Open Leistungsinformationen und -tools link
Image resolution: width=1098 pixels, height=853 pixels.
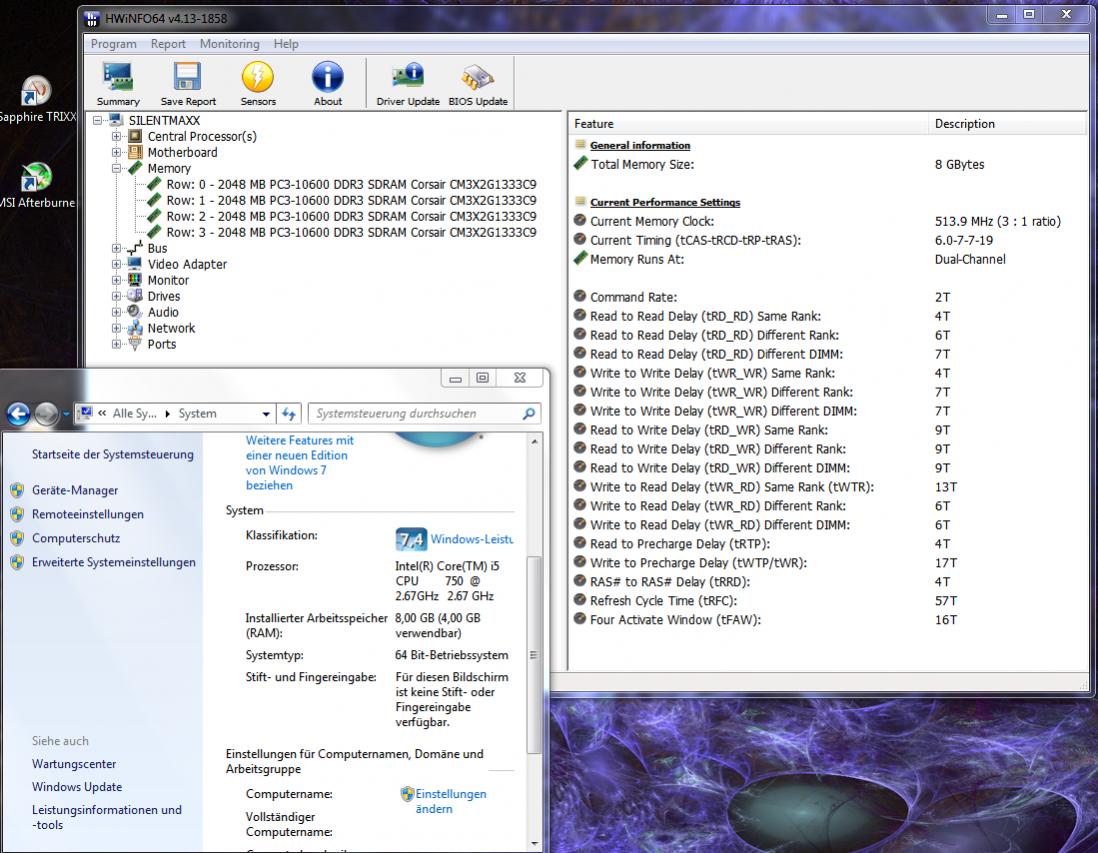pyautogui.click(x=106, y=817)
